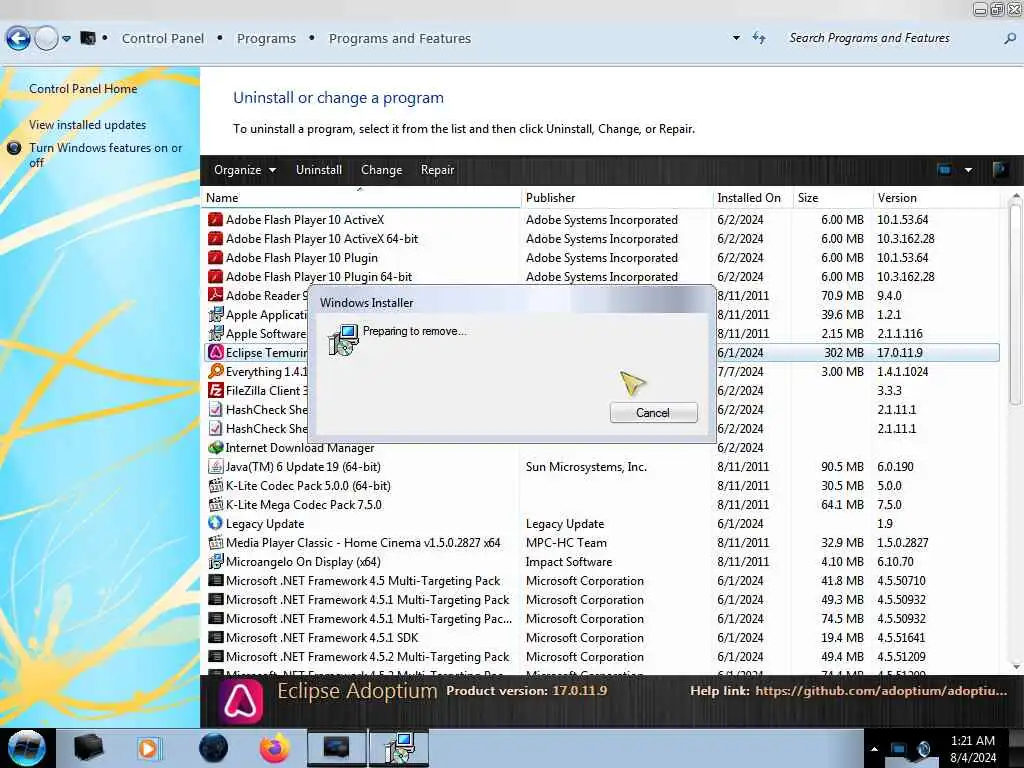Click the Internet Download Manager icon
1024x768 pixels.
215,447
